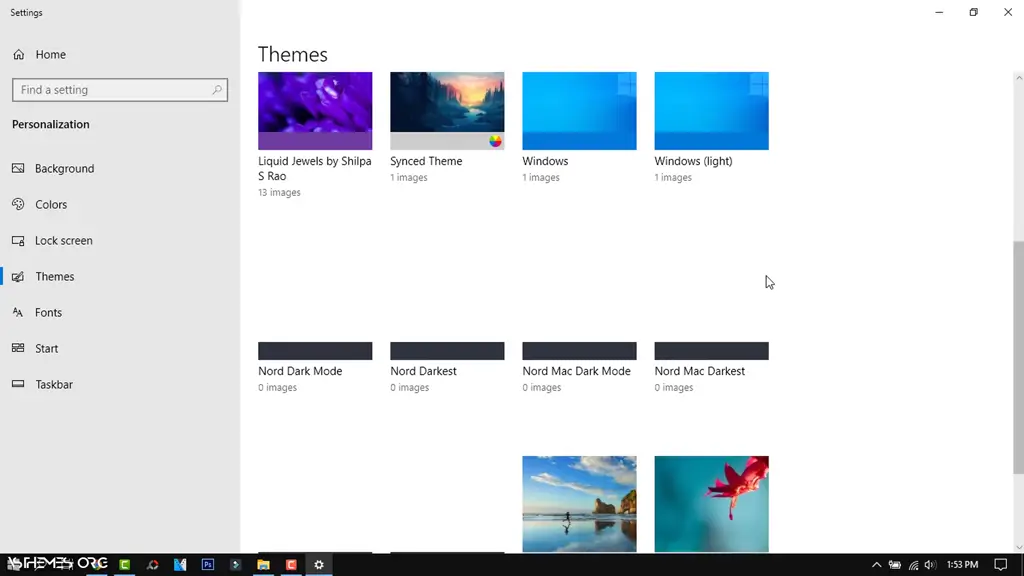Image resolution: width=1024 pixels, height=576 pixels.
Task: Apply the Windows (light) theme
Action: click(x=711, y=109)
